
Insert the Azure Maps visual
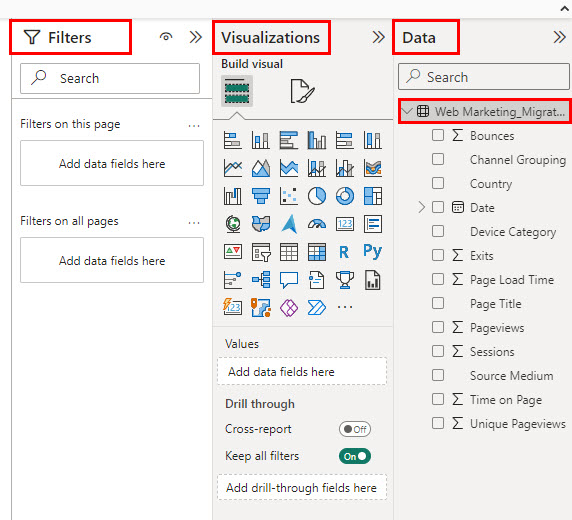(289, 224)
